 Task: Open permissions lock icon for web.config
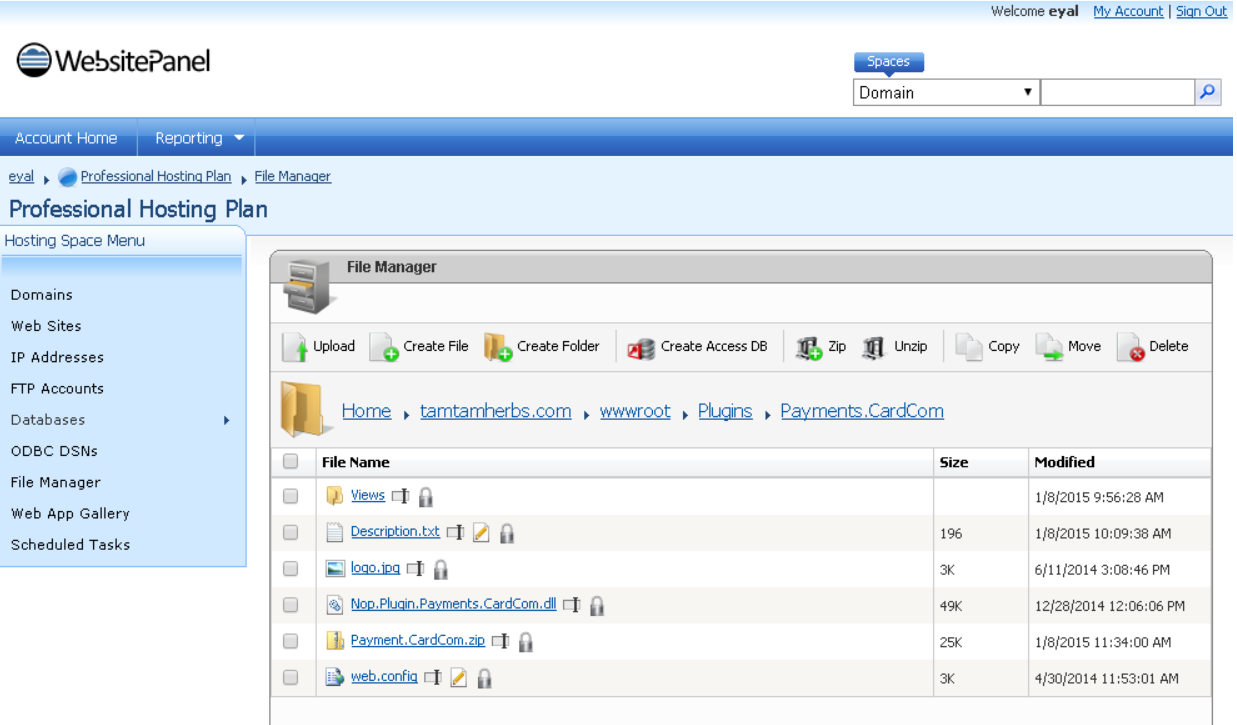tap(484, 678)
